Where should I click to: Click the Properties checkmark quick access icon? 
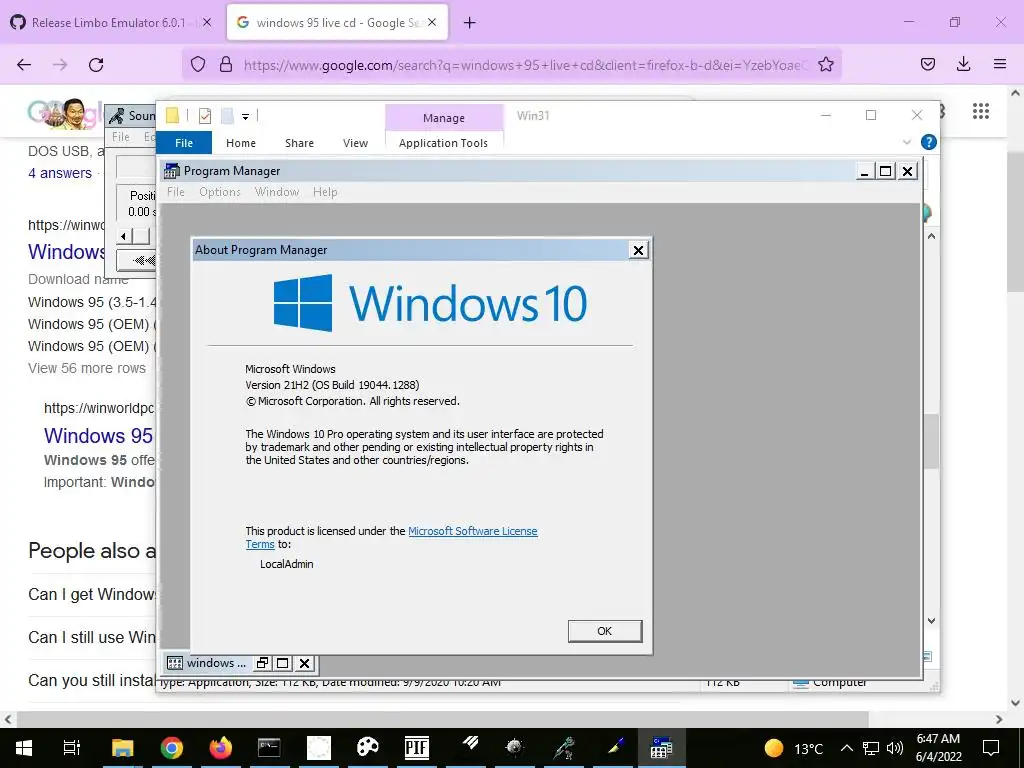pyautogui.click(x=204, y=116)
